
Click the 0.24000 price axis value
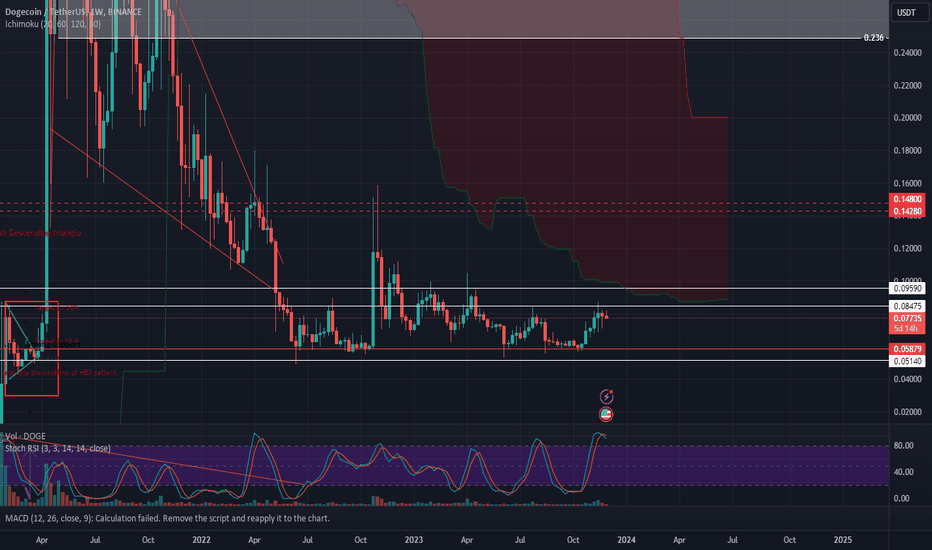(907, 53)
